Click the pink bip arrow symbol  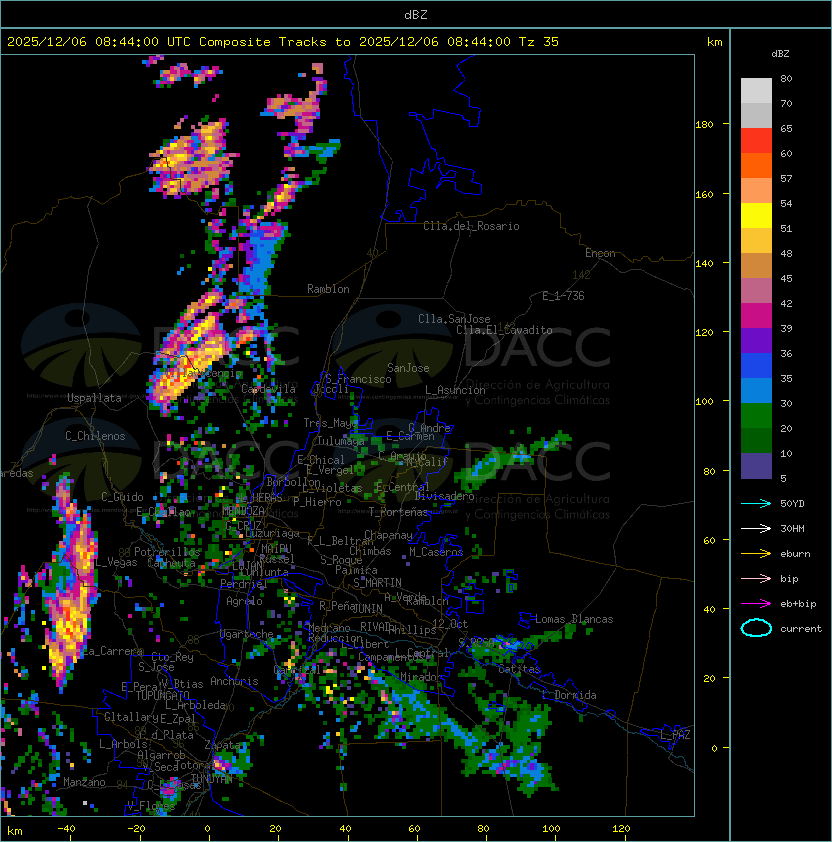756,578
